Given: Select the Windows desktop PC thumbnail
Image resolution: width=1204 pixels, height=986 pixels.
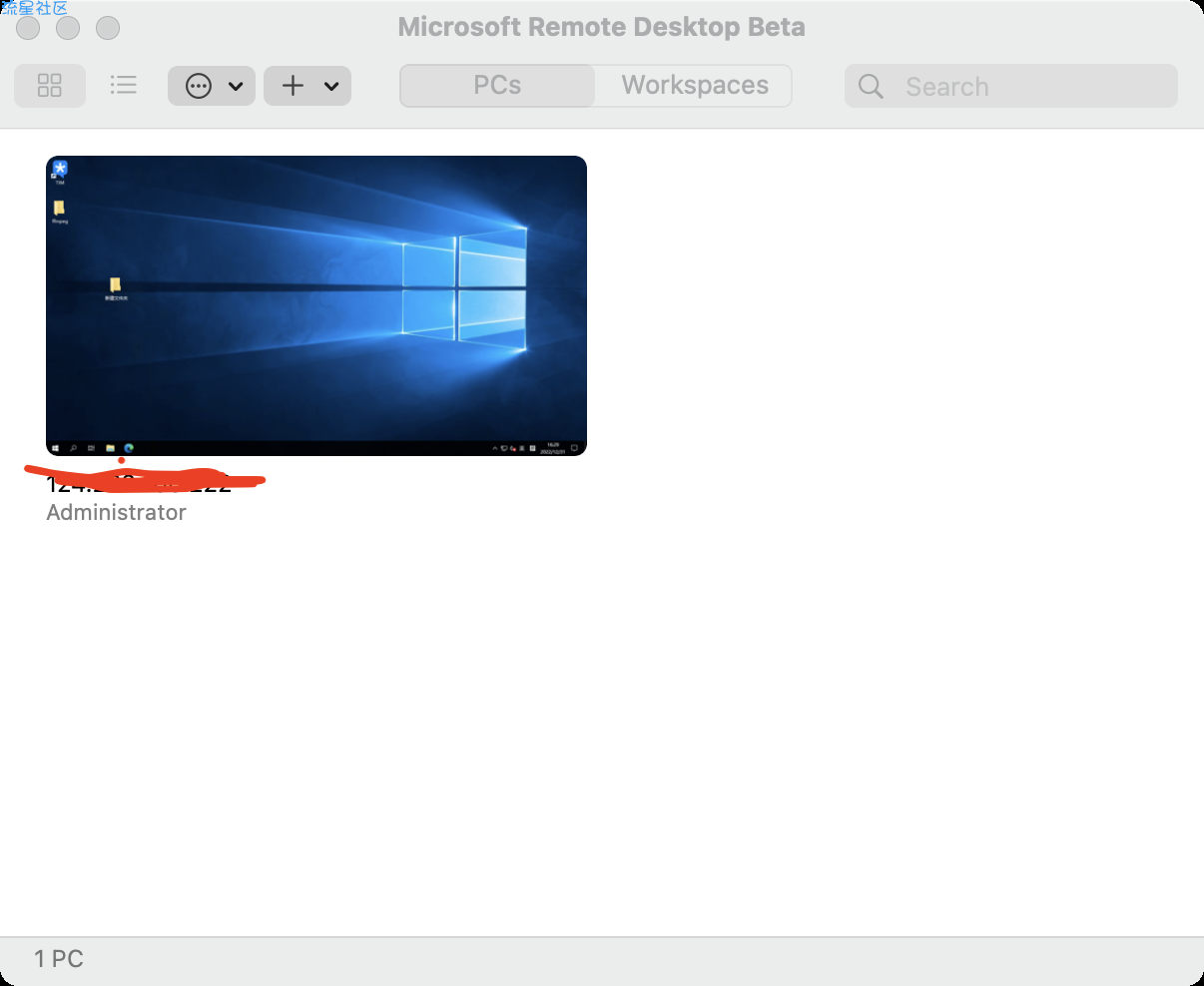Looking at the screenshot, I should [x=316, y=305].
